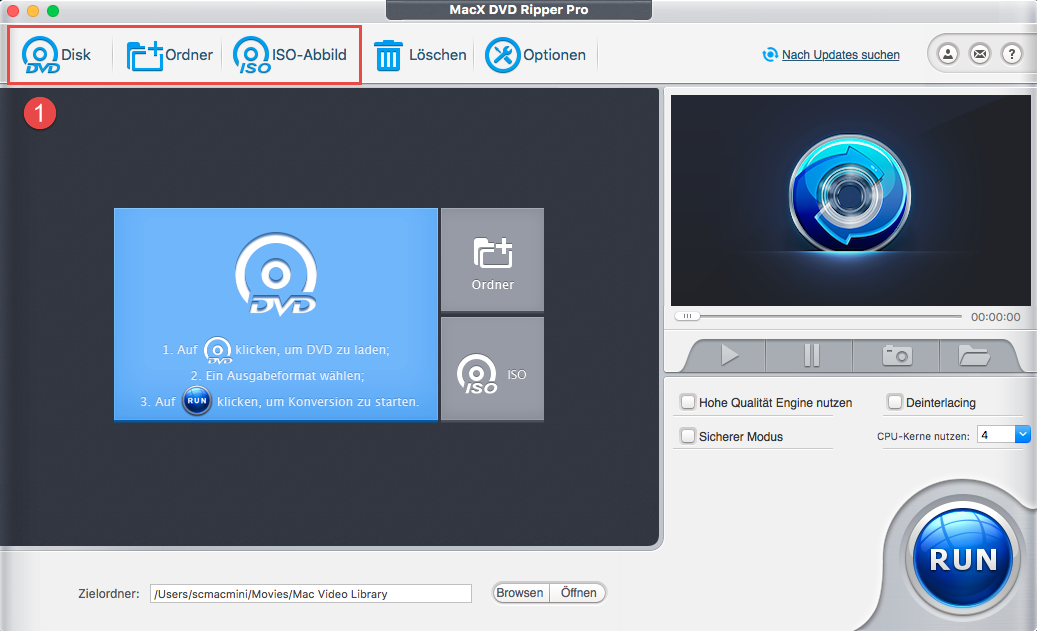Click the Öffnen button

point(578,593)
